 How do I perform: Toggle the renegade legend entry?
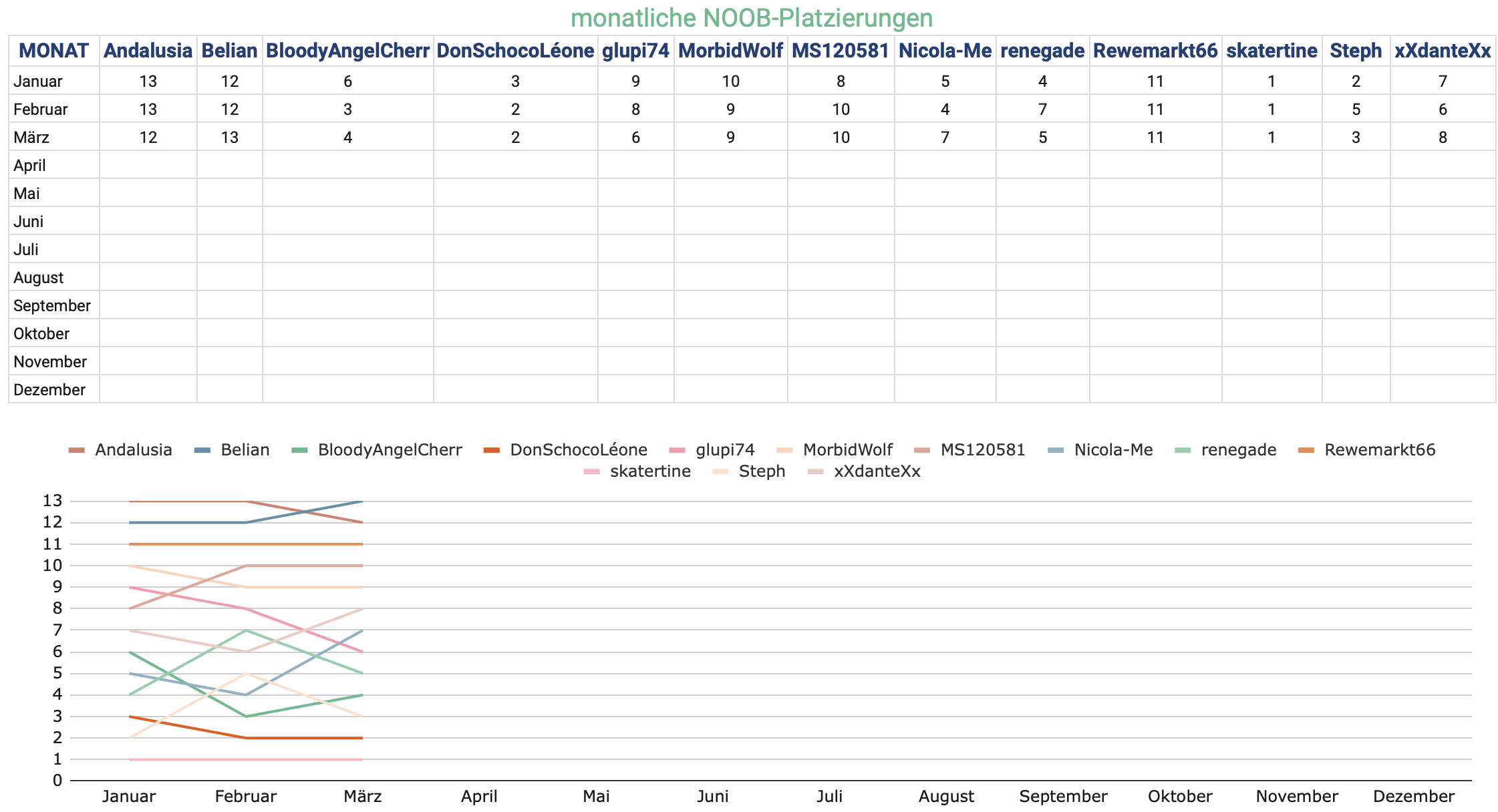point(1225,450)
